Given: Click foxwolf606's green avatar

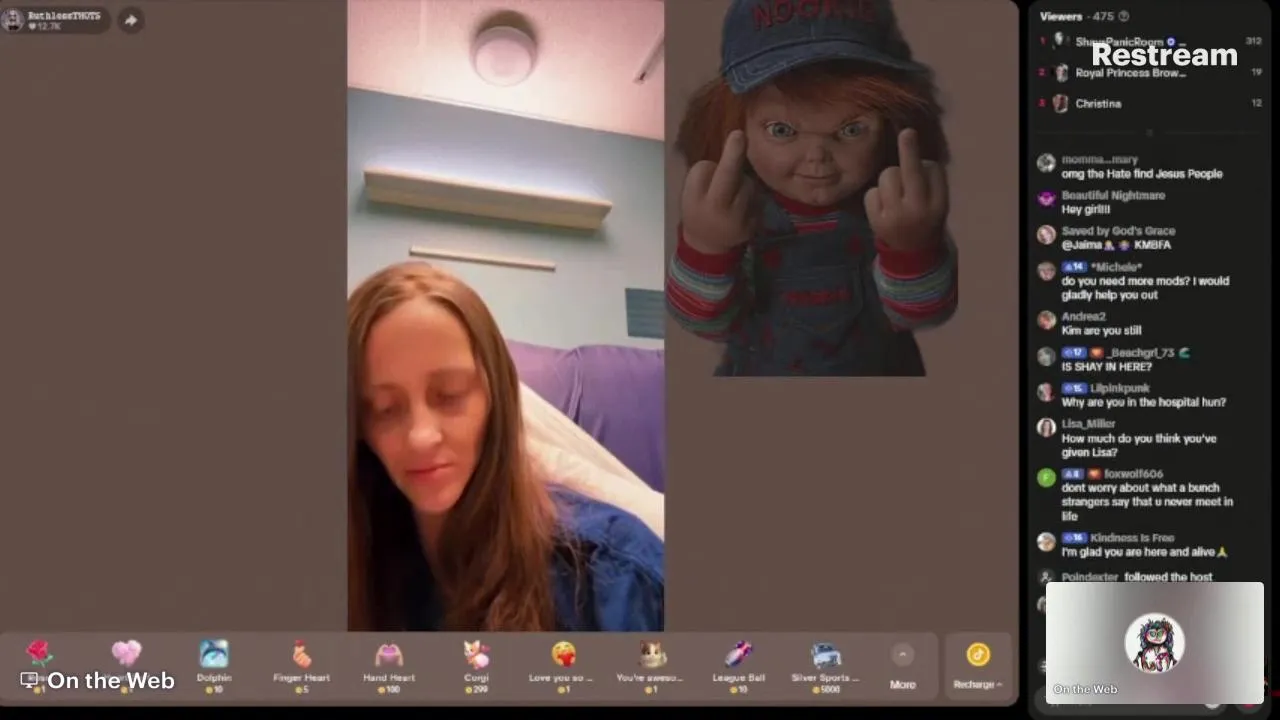Looking at the screenshot, I should coord(1046,477).
